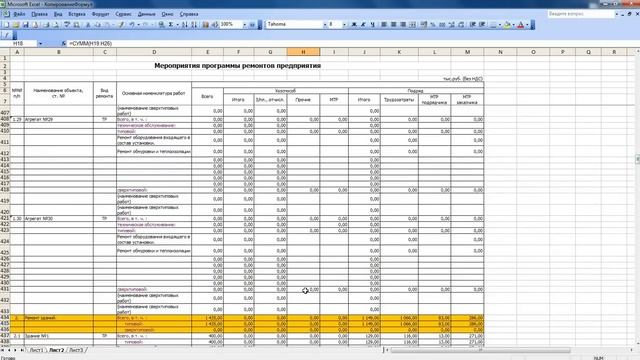
Task: Toggle the Drawing toolbar icon
Action: tap(215, 25)
